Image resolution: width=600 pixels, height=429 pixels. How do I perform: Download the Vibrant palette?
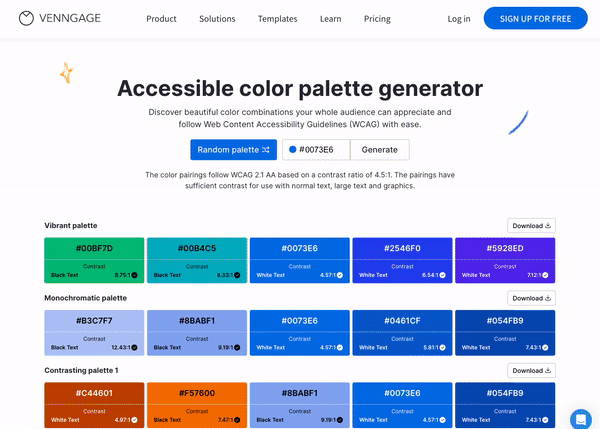(531, 226)
